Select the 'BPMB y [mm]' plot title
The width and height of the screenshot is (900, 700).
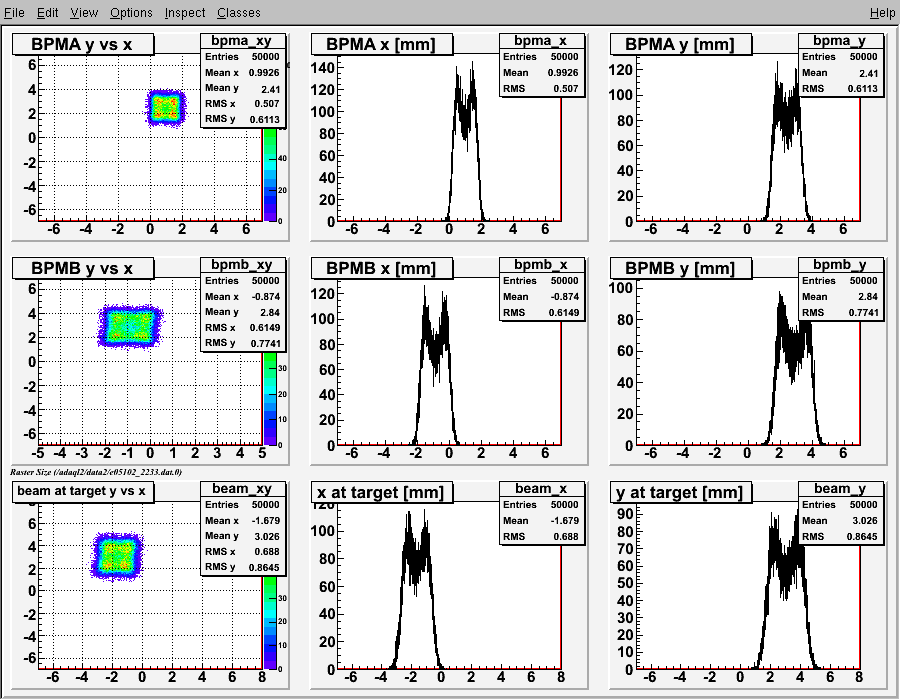tap(680, 268)
